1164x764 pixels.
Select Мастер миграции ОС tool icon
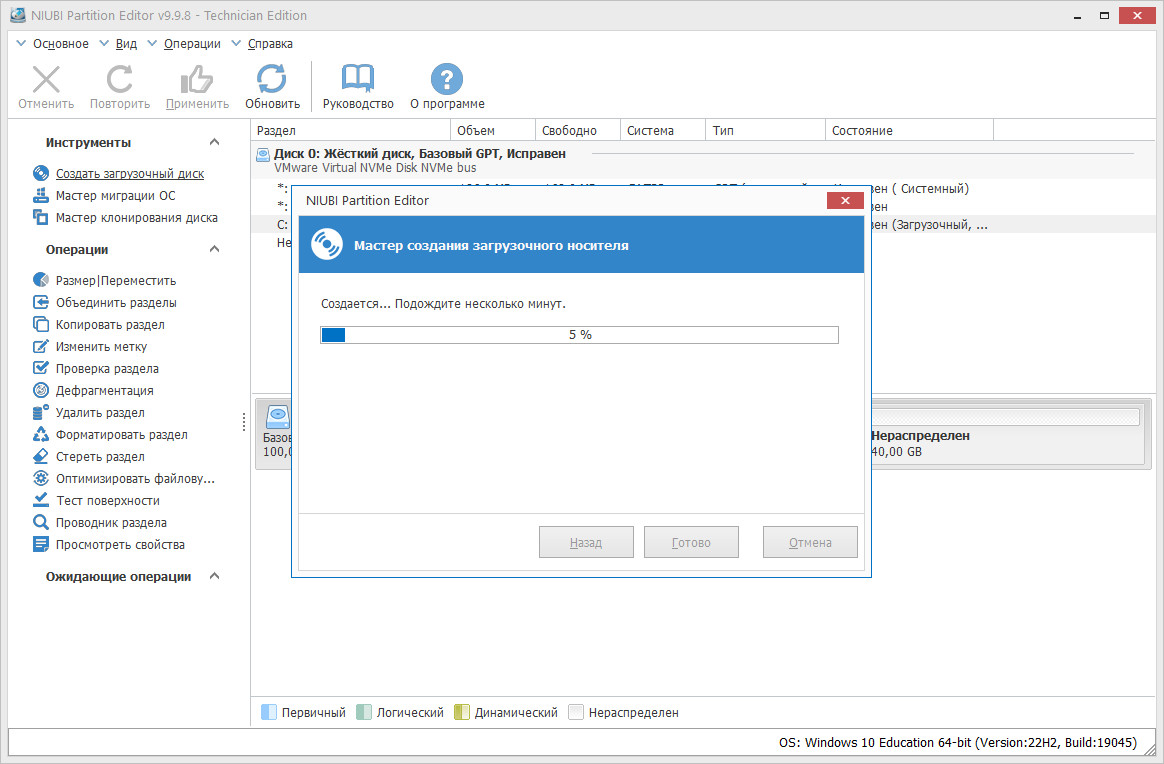point(41,195)
